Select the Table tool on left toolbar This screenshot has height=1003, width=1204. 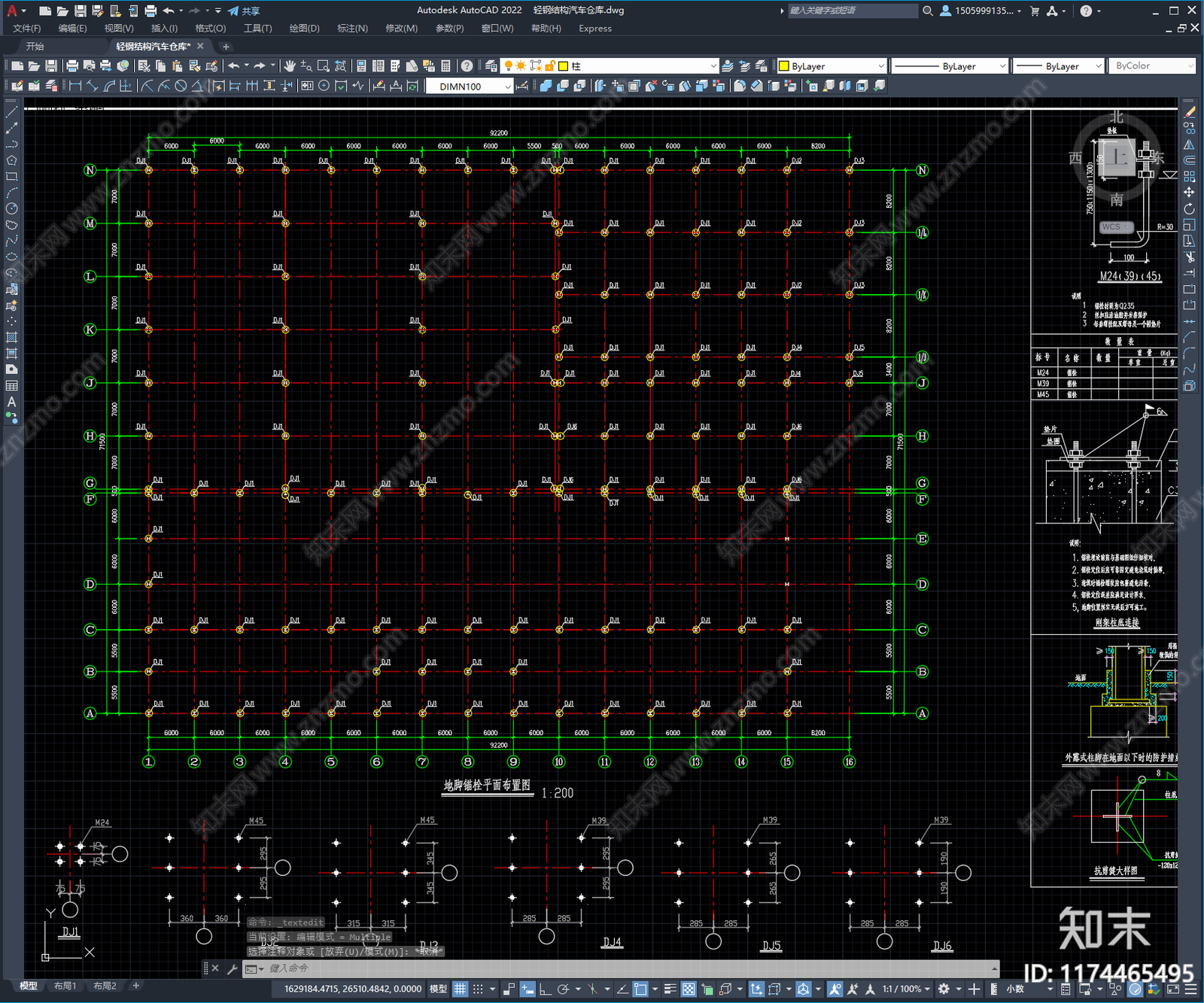click(x=11, y=386)
